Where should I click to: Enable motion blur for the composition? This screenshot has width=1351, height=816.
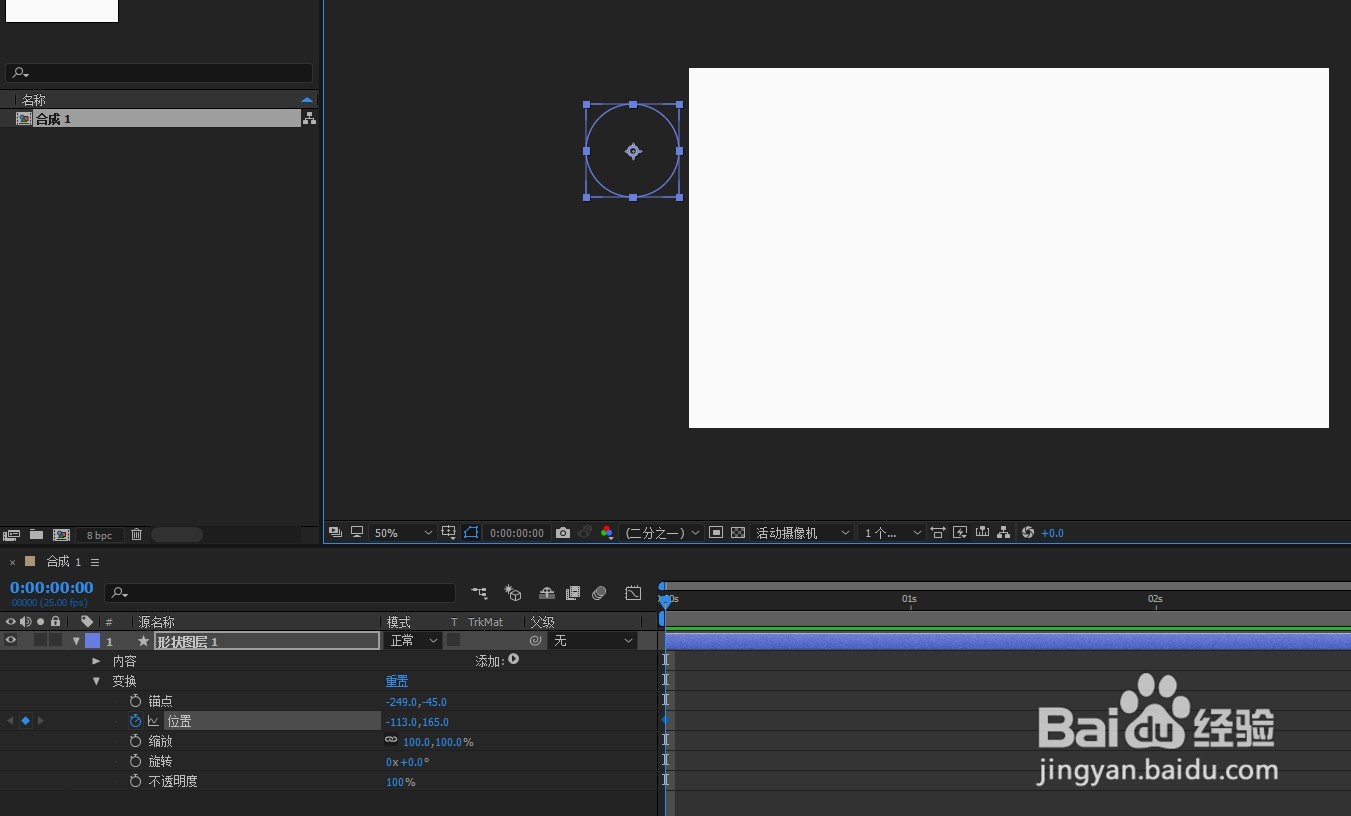click(599, 593)
